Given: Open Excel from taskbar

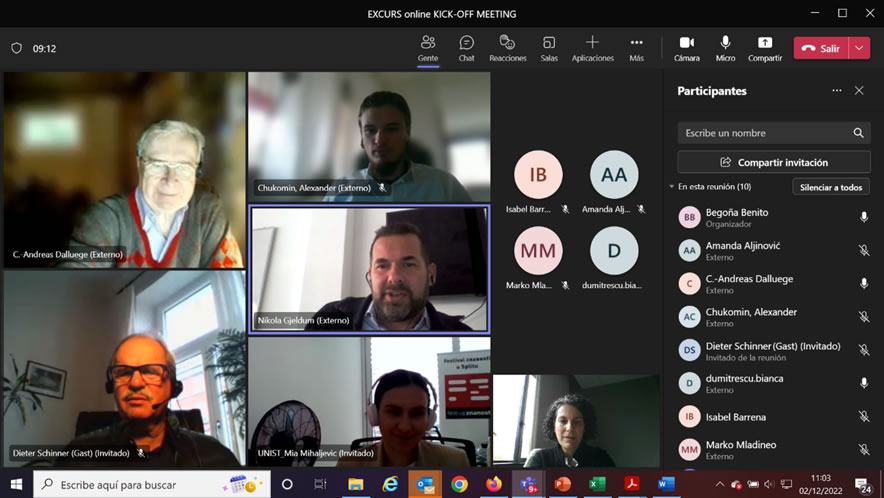Looking at the screenshot, I should (597, 484).
